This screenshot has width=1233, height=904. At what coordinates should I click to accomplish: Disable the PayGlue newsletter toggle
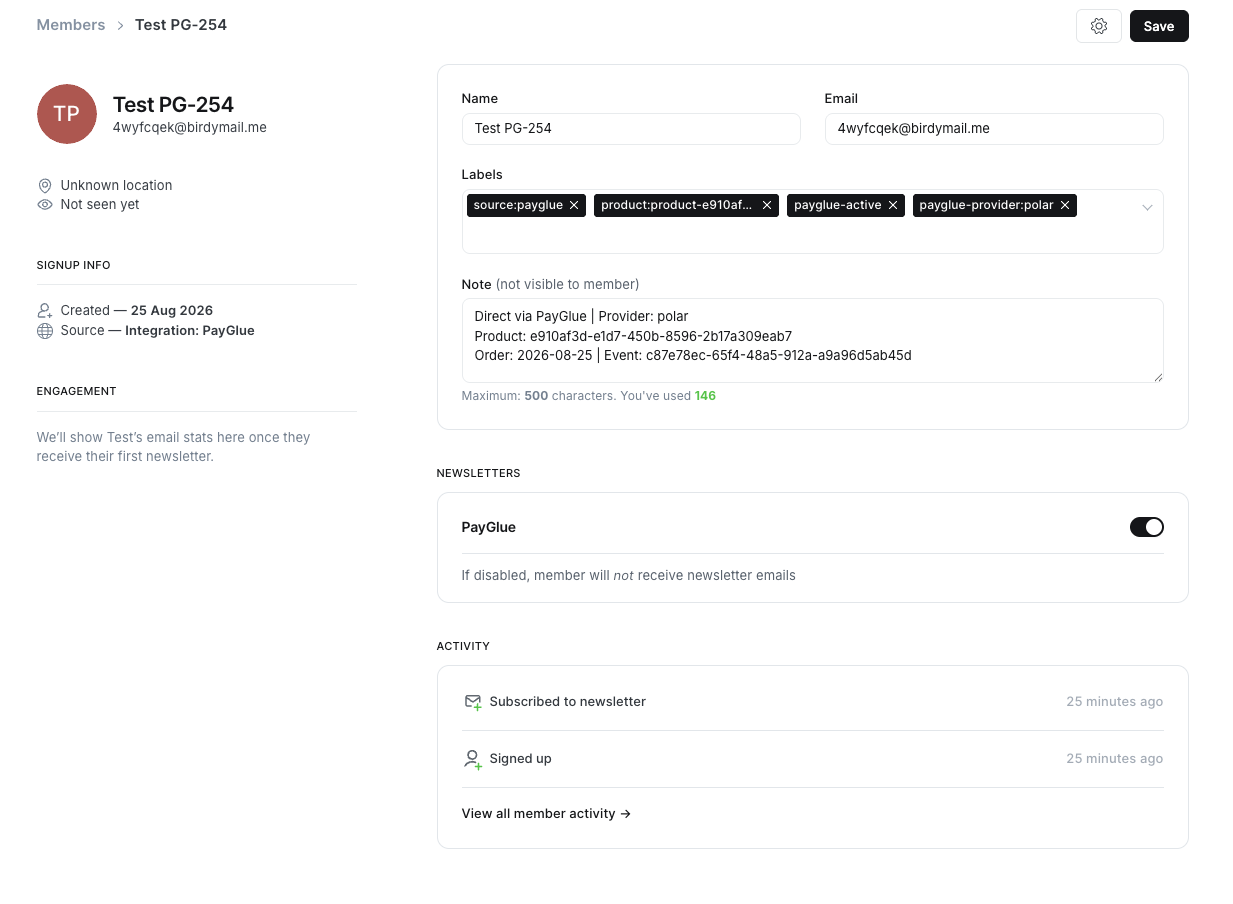point(1147,527)
